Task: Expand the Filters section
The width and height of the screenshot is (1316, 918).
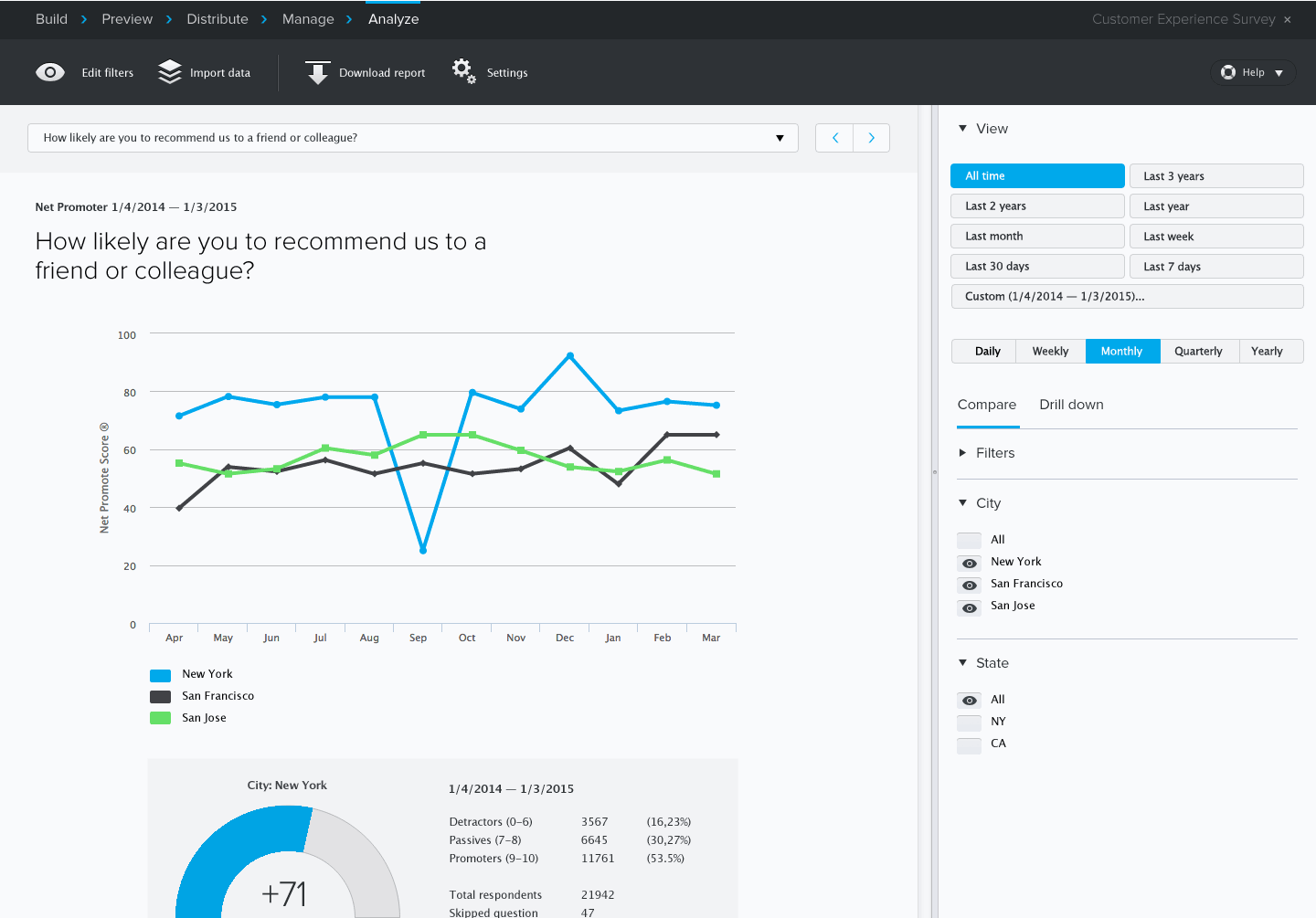Action: [960, 452]
